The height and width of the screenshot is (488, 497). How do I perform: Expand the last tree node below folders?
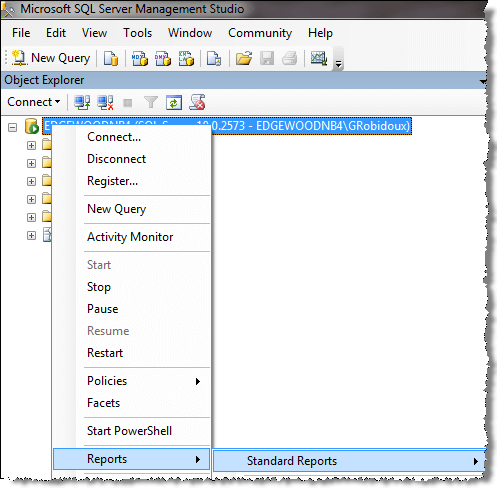(31, 235)
